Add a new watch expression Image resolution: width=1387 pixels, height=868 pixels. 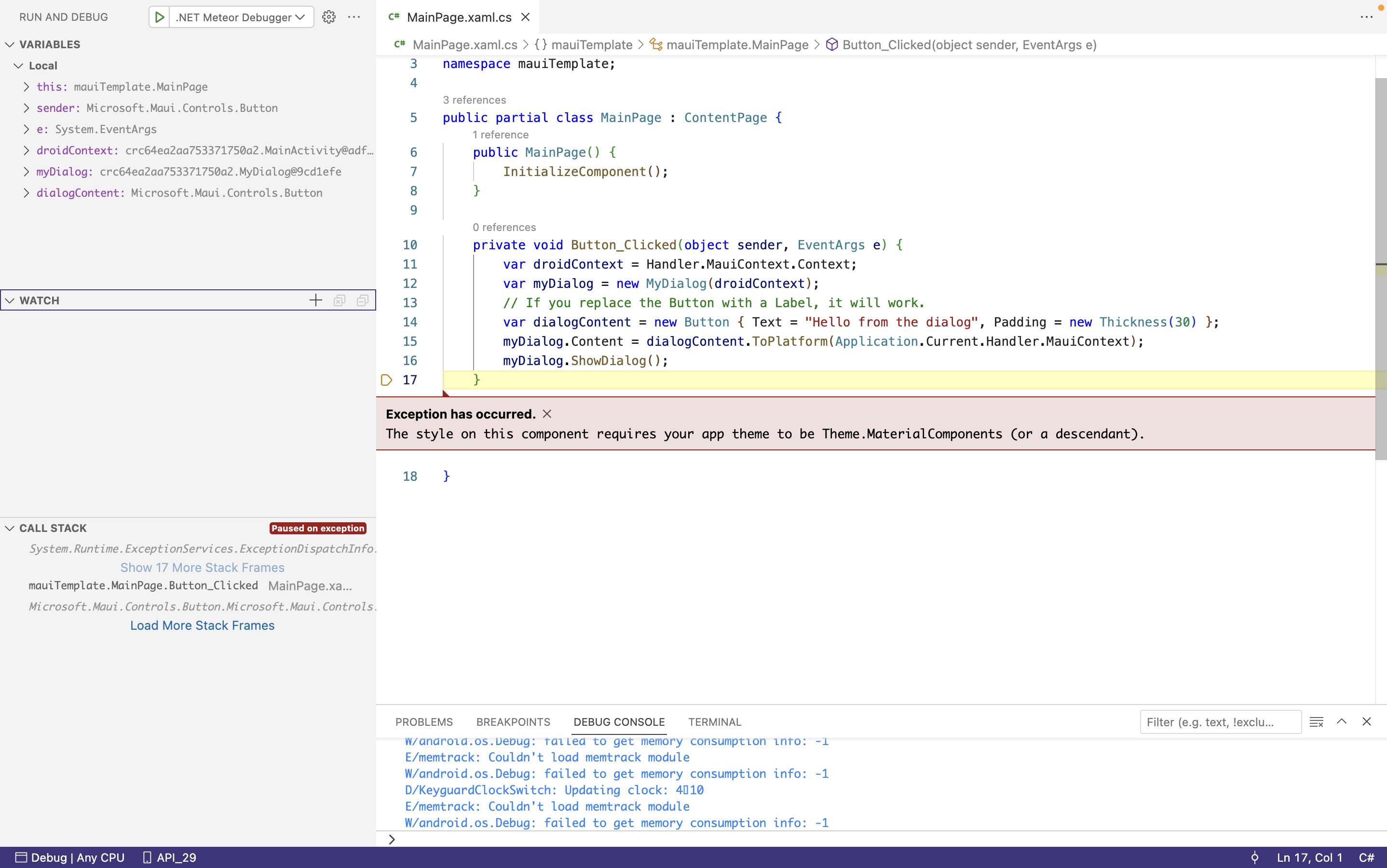[x=315, y=299]
